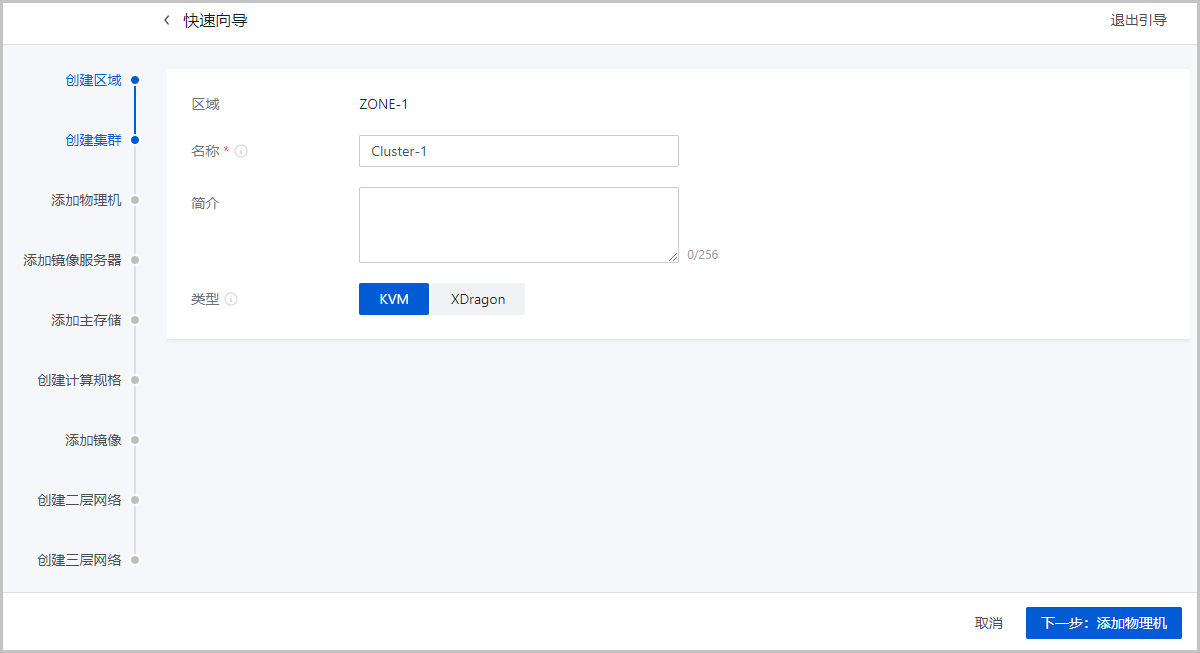Click the 创建集群 step dot
This screenshot has height=653, width=1200.
point(135,140)
